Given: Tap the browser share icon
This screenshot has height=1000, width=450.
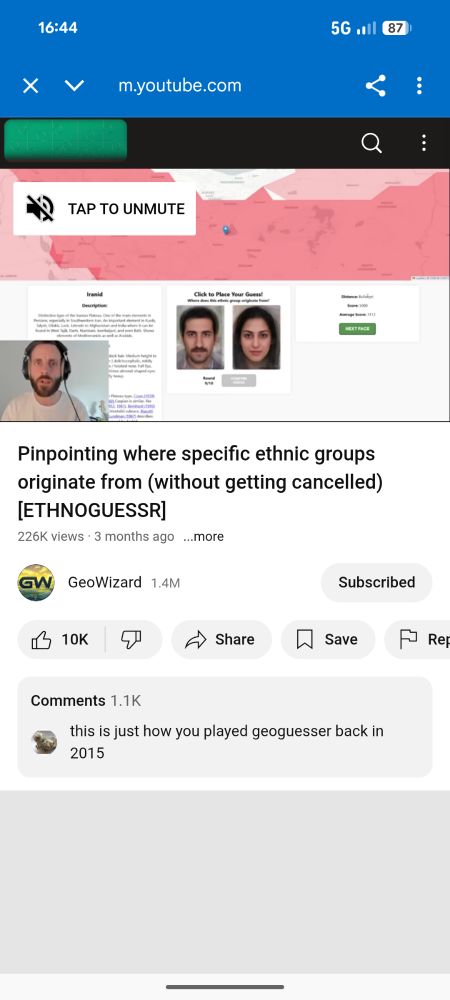Looking at the screenshot, I should (x=375, y=85).
